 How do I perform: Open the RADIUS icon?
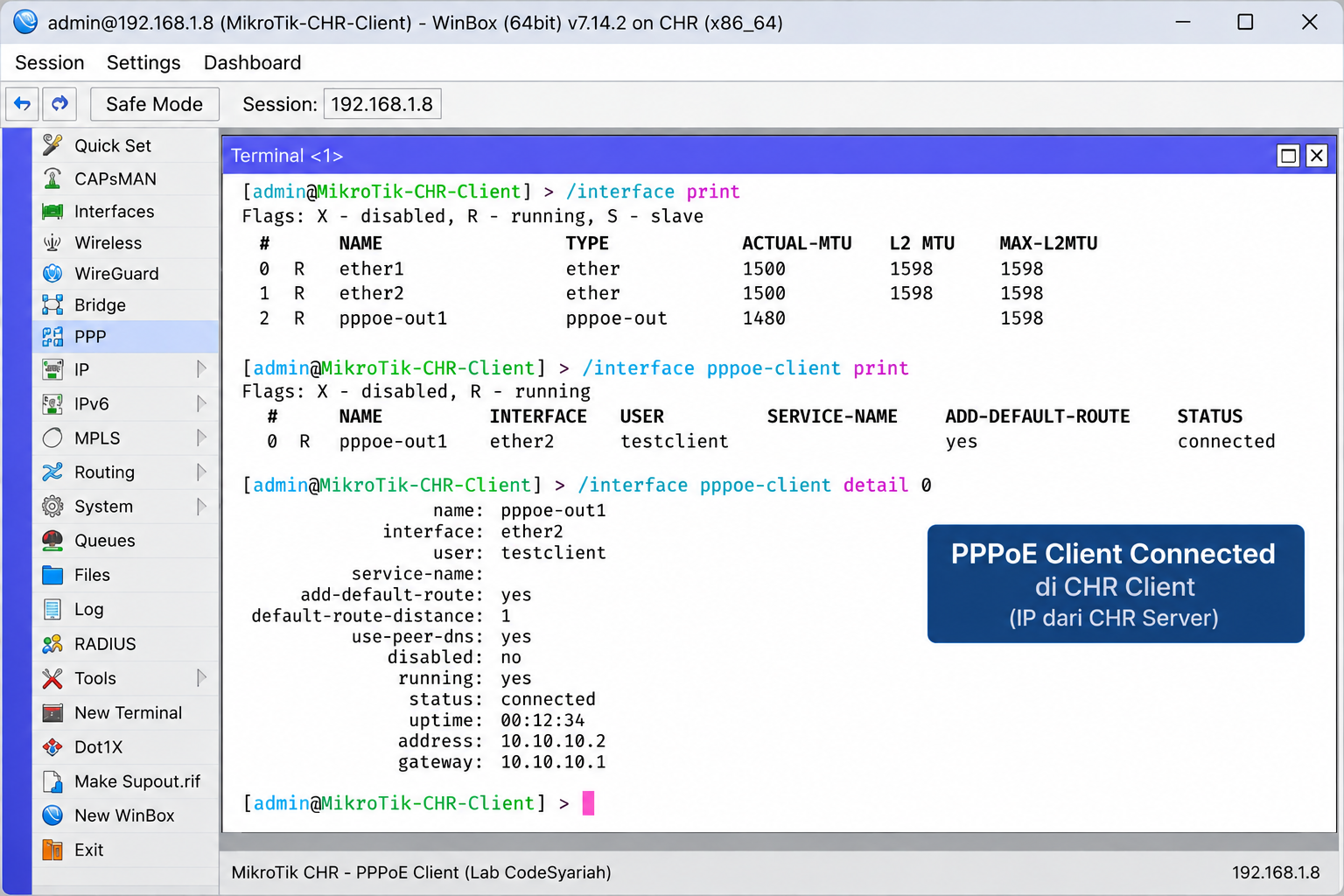click(x=52, y=644)
